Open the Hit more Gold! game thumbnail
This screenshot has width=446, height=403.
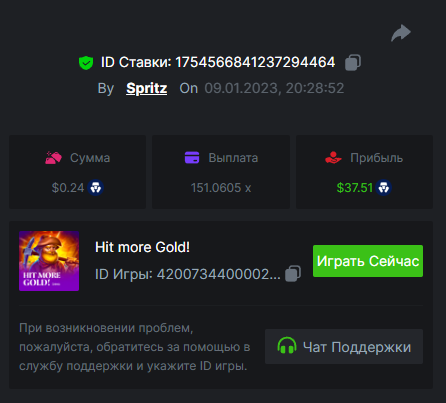coord(49,261)
